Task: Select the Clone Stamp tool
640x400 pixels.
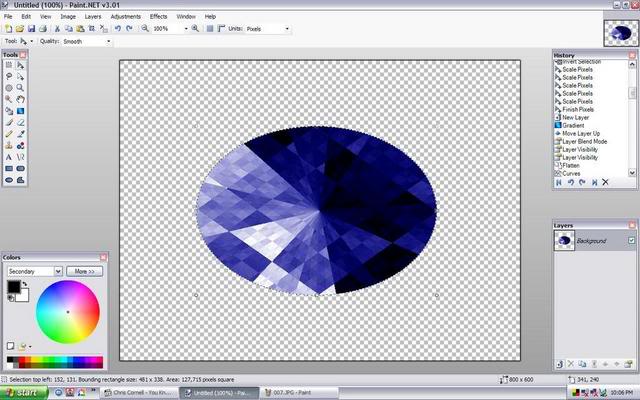Action: [9, 145]
